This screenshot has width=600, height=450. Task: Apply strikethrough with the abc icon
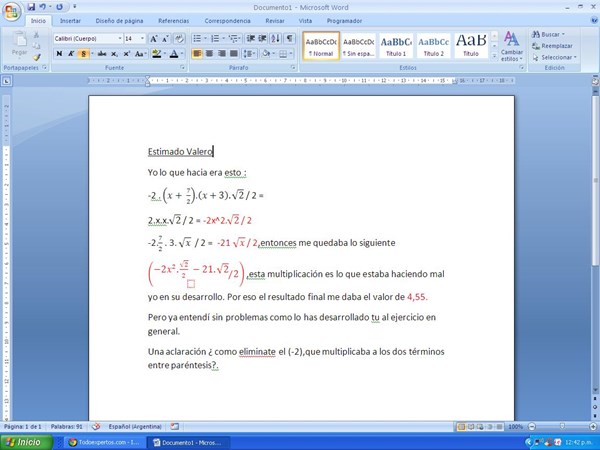coord(102,54)
